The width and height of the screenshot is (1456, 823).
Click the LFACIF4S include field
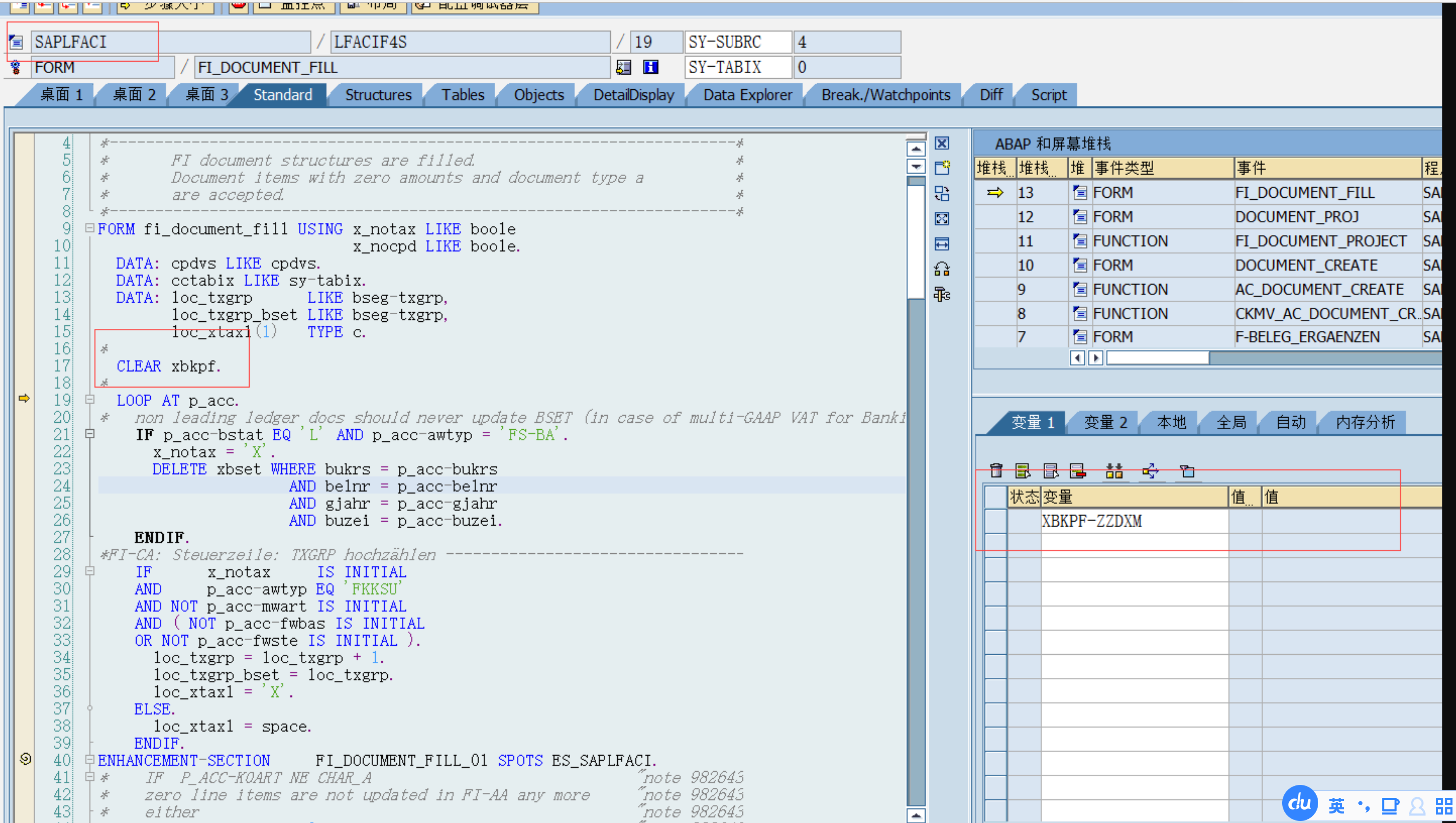[x=470, y=42]
